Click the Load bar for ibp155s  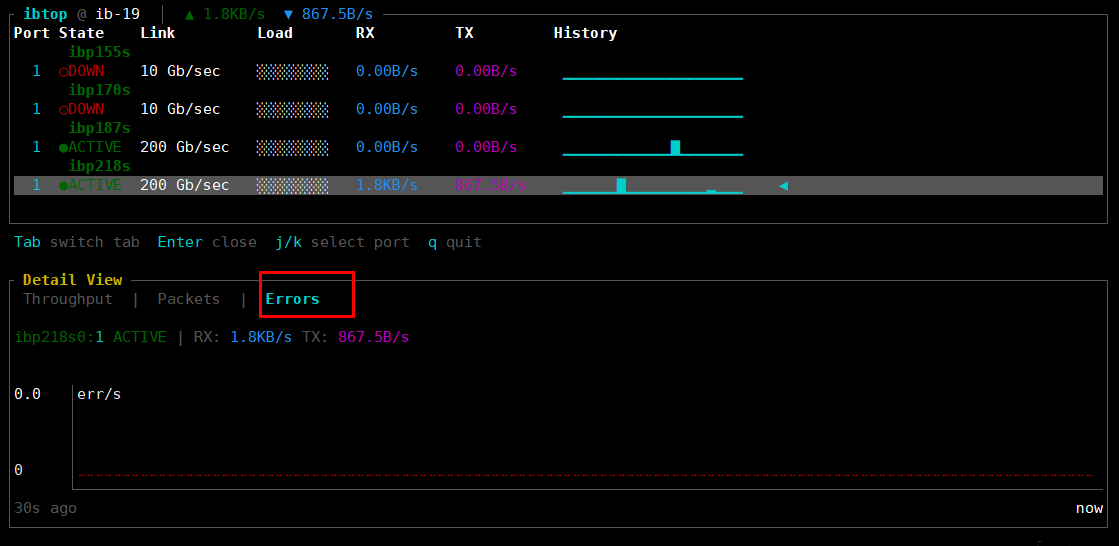coord(293,71)
